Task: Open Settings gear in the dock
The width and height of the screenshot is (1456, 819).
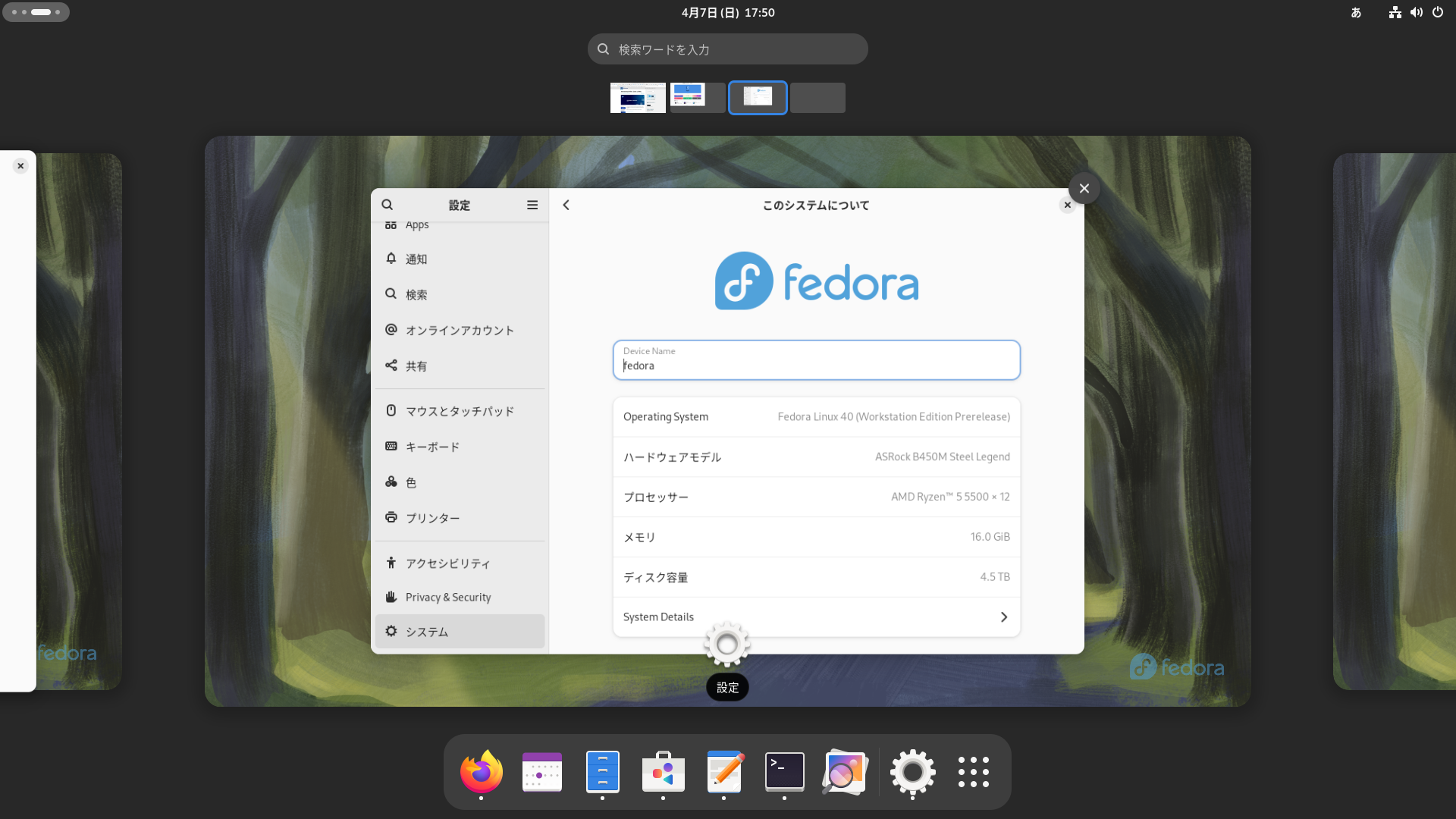Action: tap(912, 772)
